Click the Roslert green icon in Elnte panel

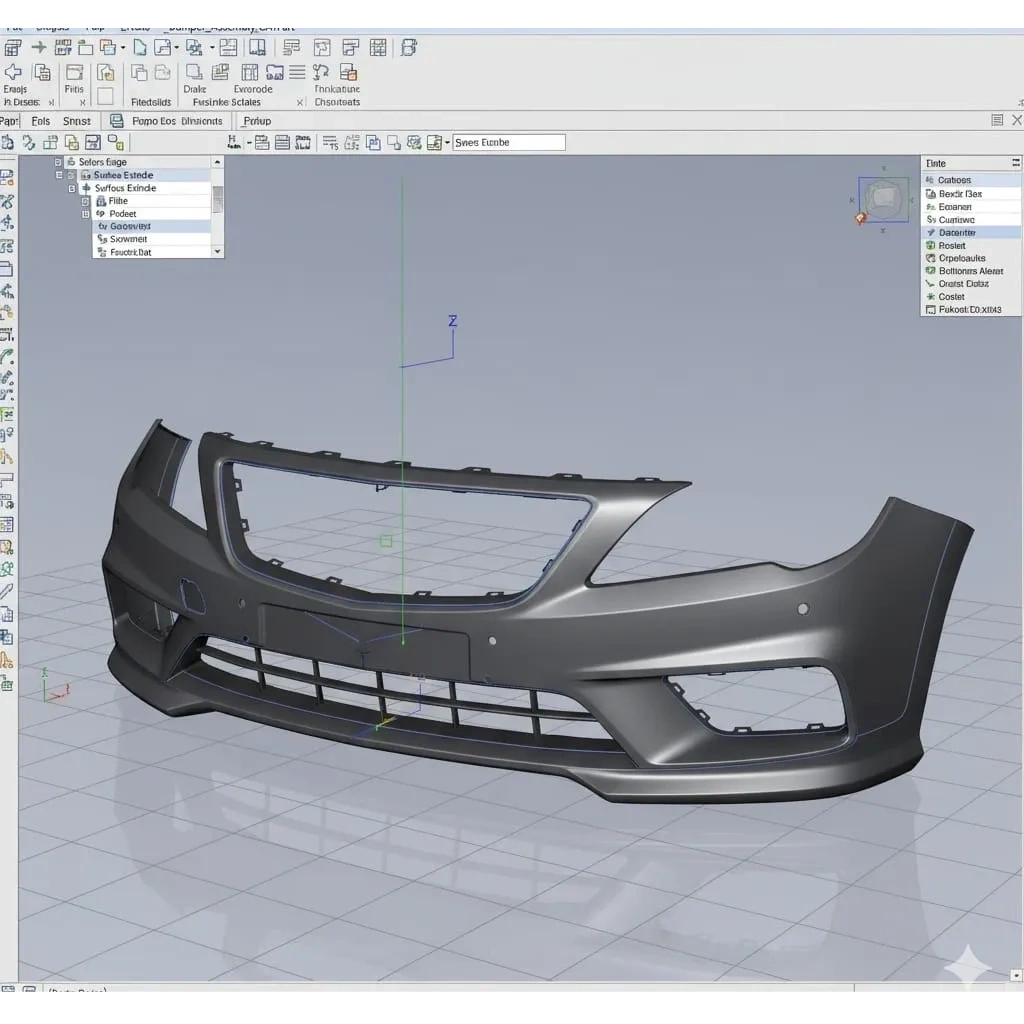931,246
